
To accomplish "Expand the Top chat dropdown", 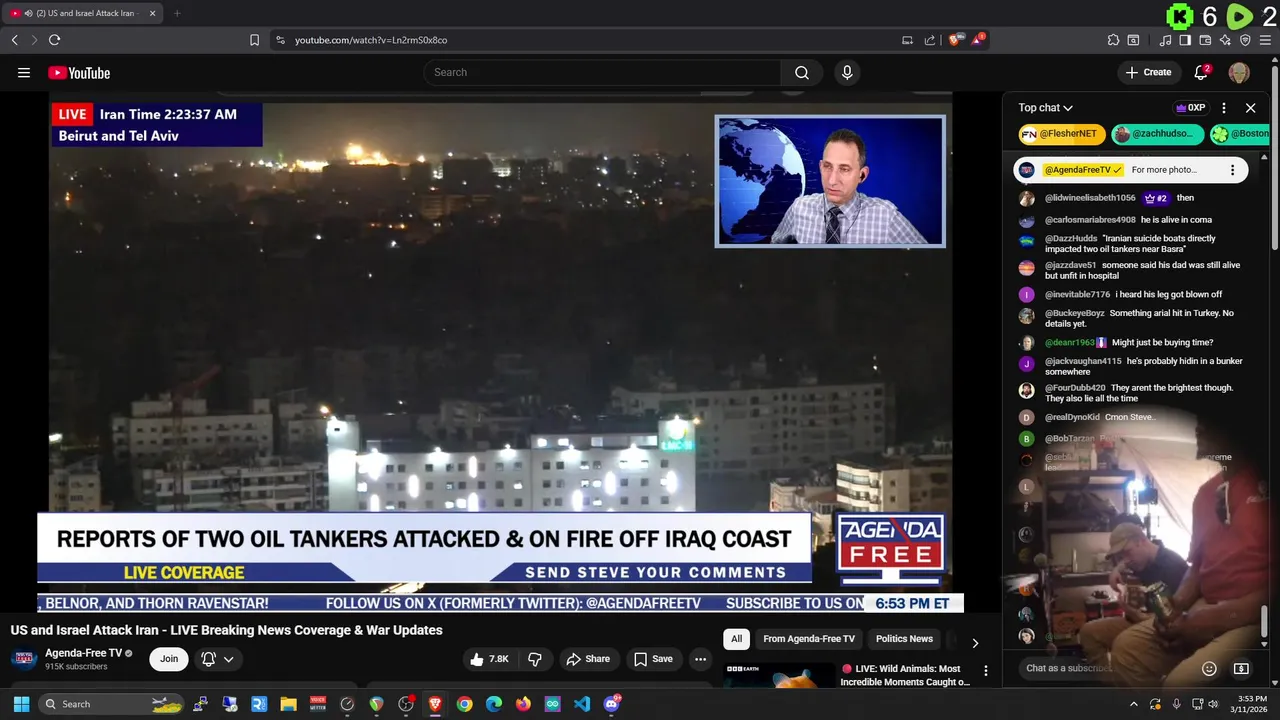I will click(x=1045, y=108).
